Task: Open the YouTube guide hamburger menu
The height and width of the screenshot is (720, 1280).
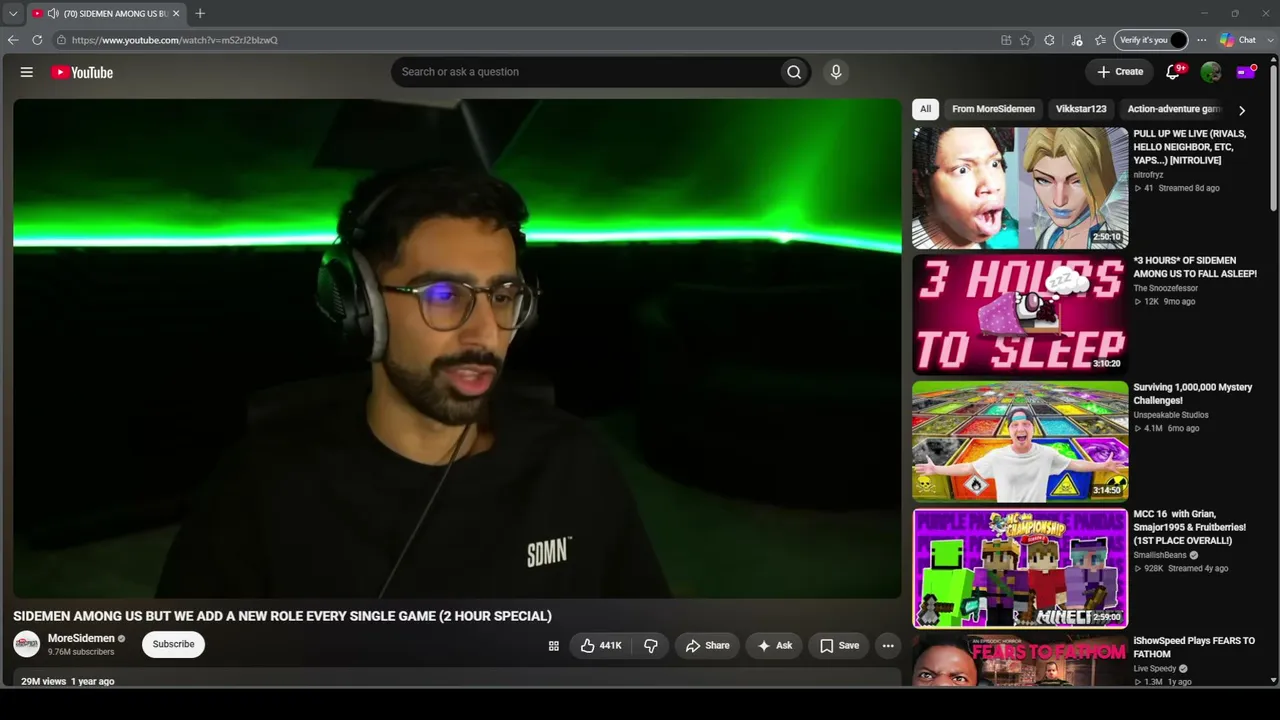Action: click(x=27, y=72)
